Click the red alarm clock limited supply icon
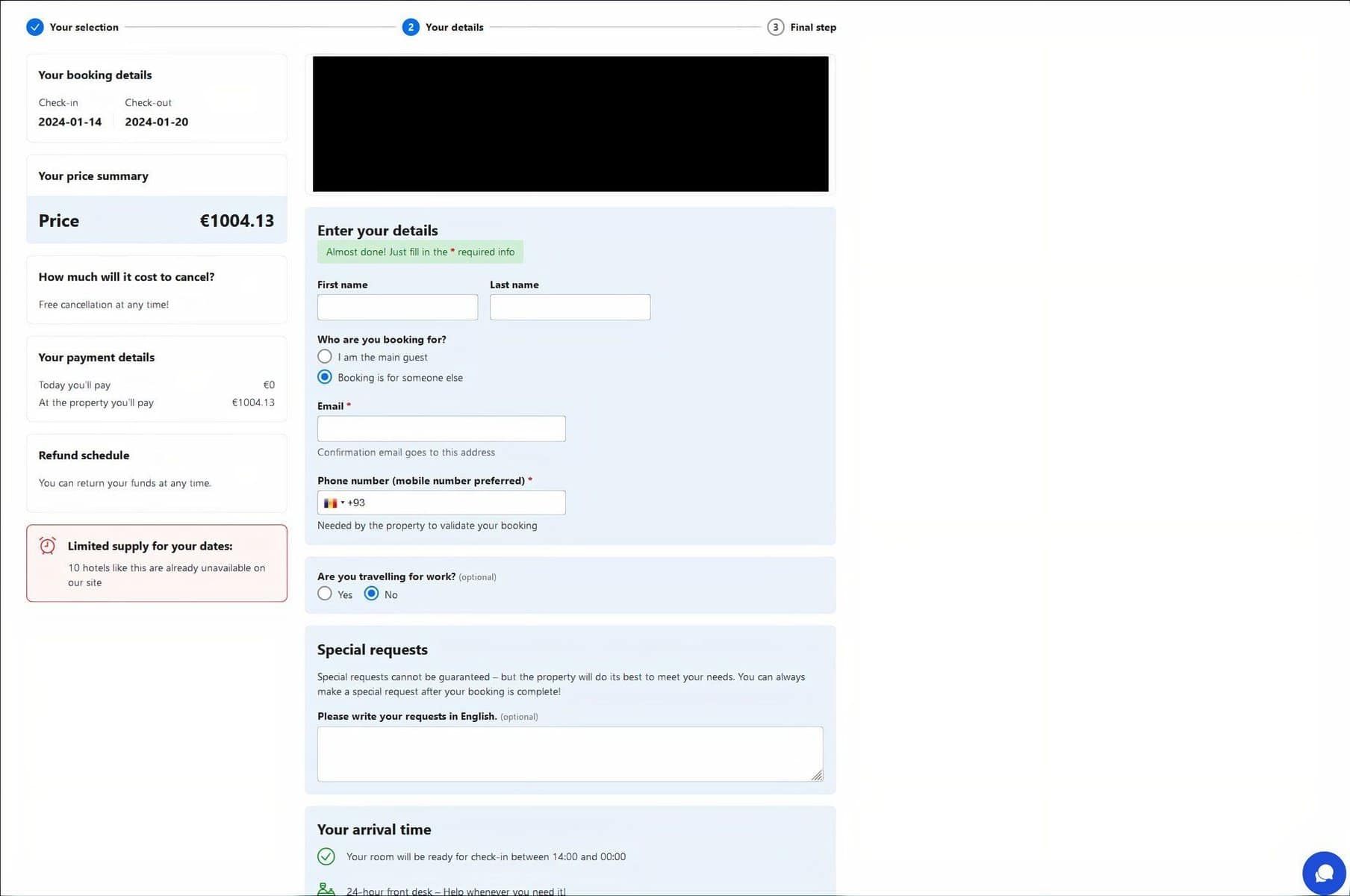 (x=47, y=546)
